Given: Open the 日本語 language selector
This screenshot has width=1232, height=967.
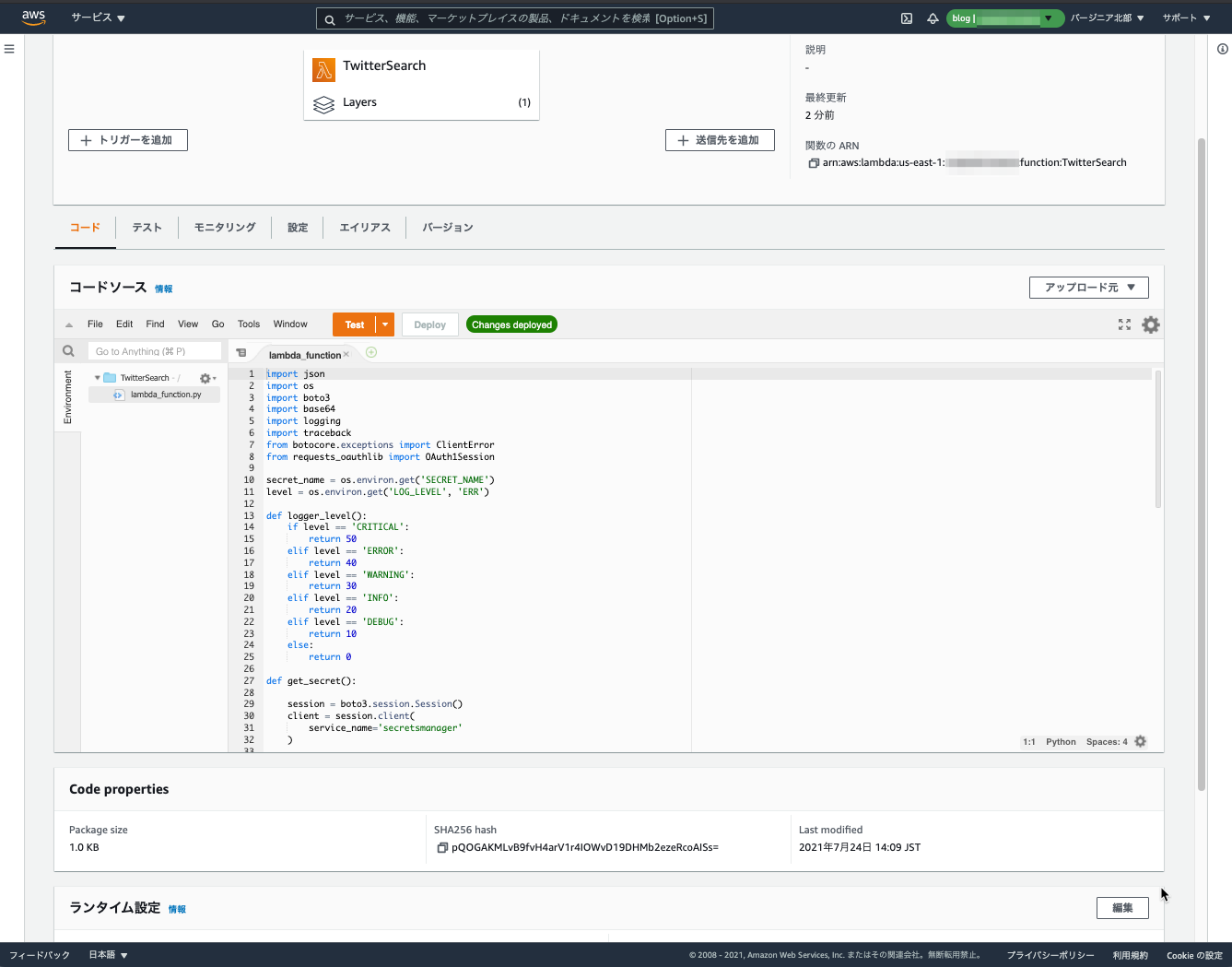Looking at the screenshot, I should [108, 955].
